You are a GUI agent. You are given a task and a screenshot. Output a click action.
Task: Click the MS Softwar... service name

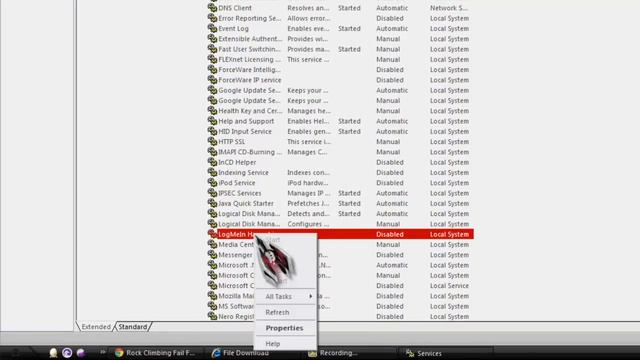coord(236,306)
